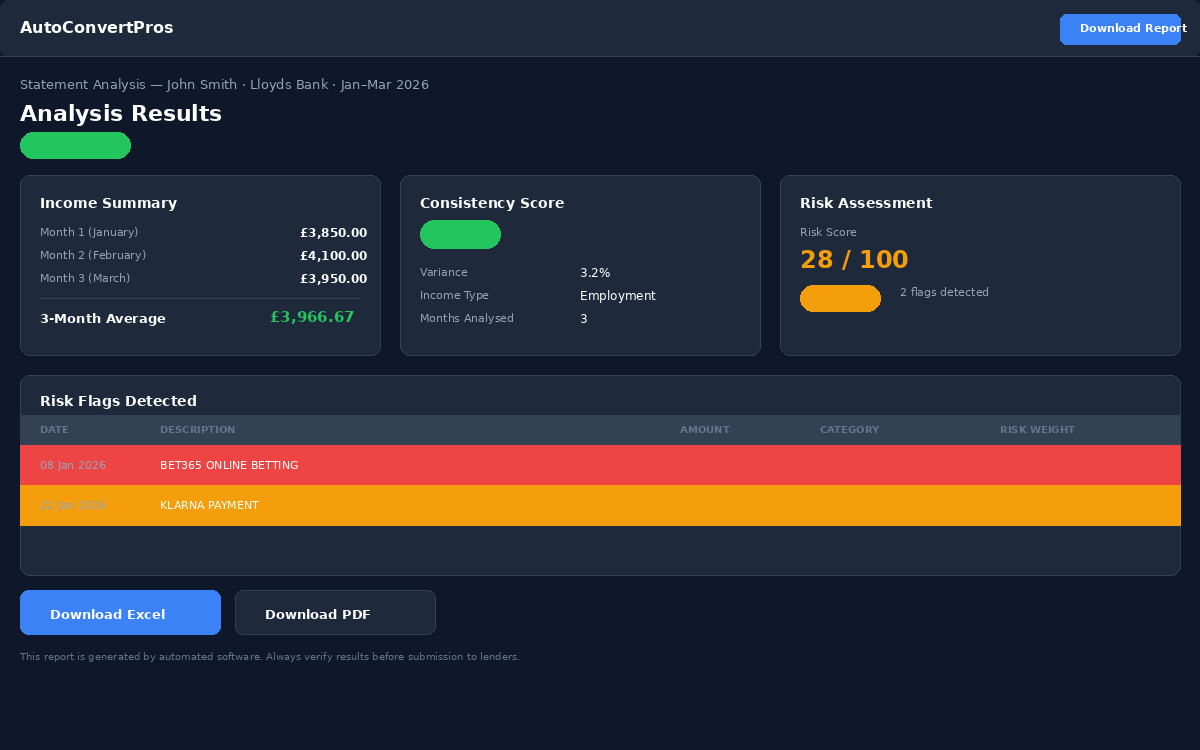Click the AutoConvertPros logo text

point(97,28)
